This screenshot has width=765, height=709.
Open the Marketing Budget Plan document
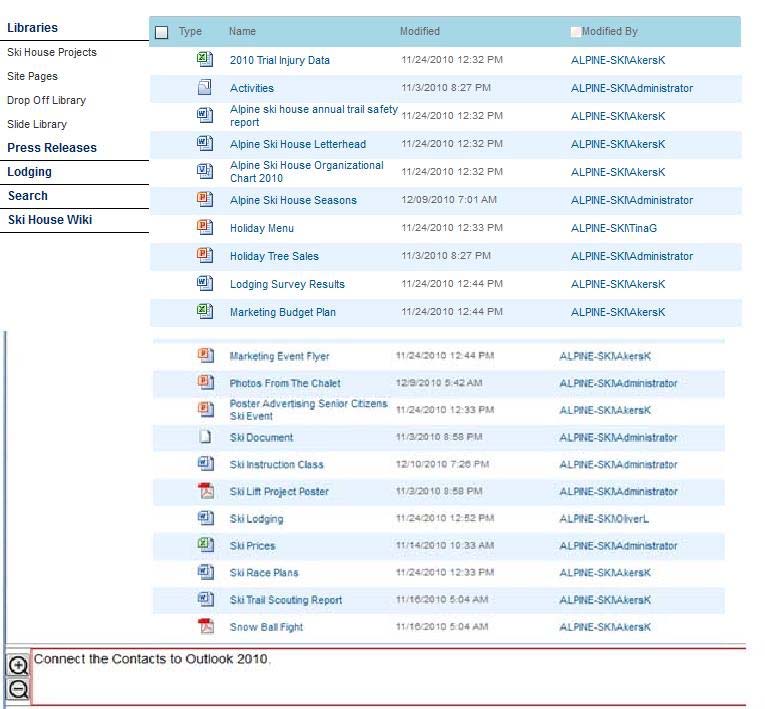[x=282, y=312]
